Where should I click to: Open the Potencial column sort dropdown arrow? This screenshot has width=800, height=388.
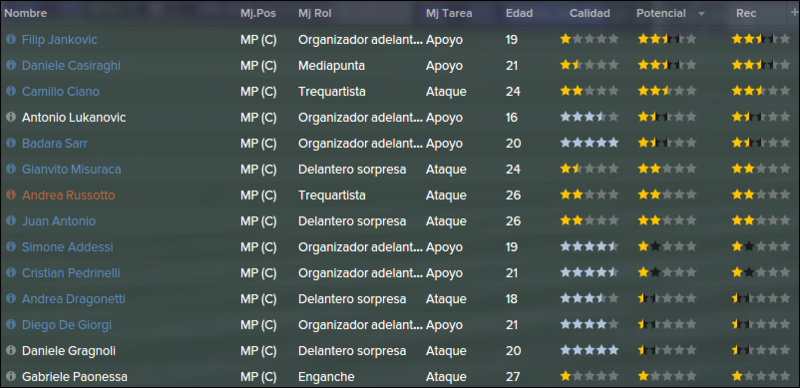(x=702, y=14)
